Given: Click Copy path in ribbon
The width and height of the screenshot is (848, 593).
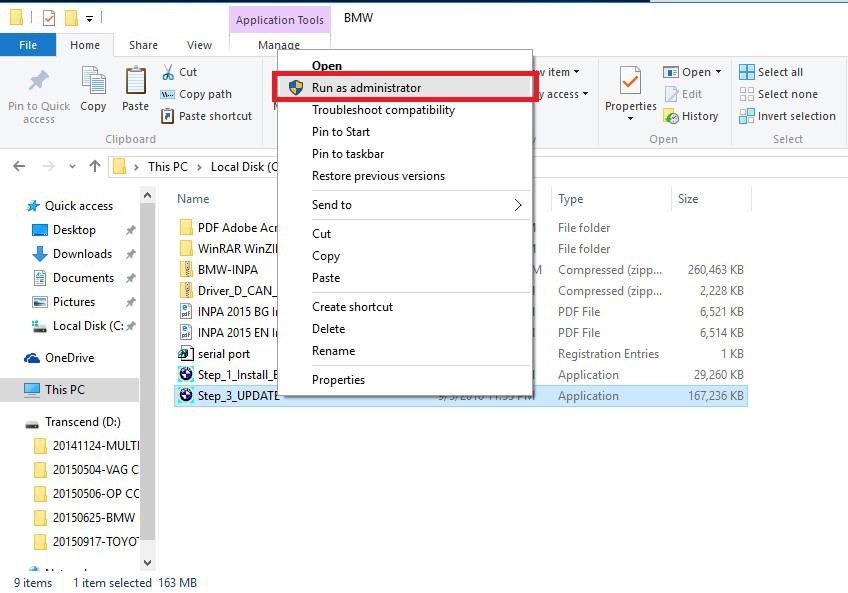Looking at the screenshot, I should 196,94.
